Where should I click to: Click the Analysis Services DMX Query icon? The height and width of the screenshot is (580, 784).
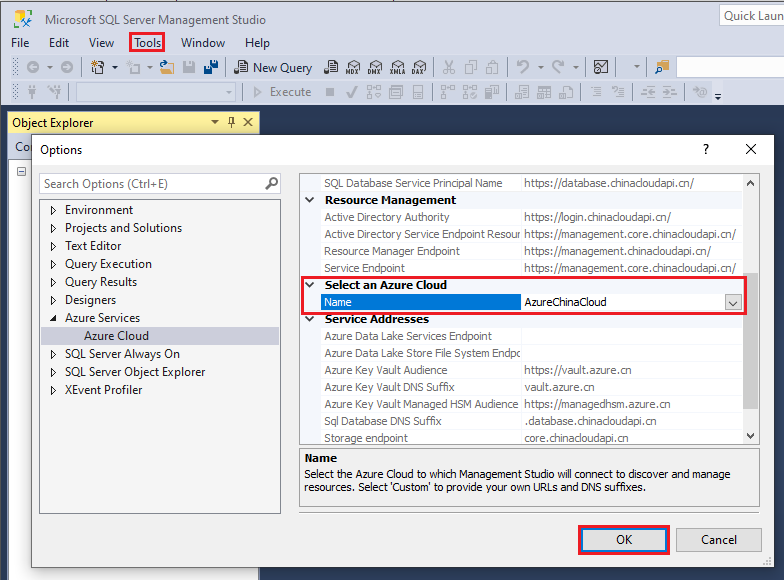(x=375, y=67)
